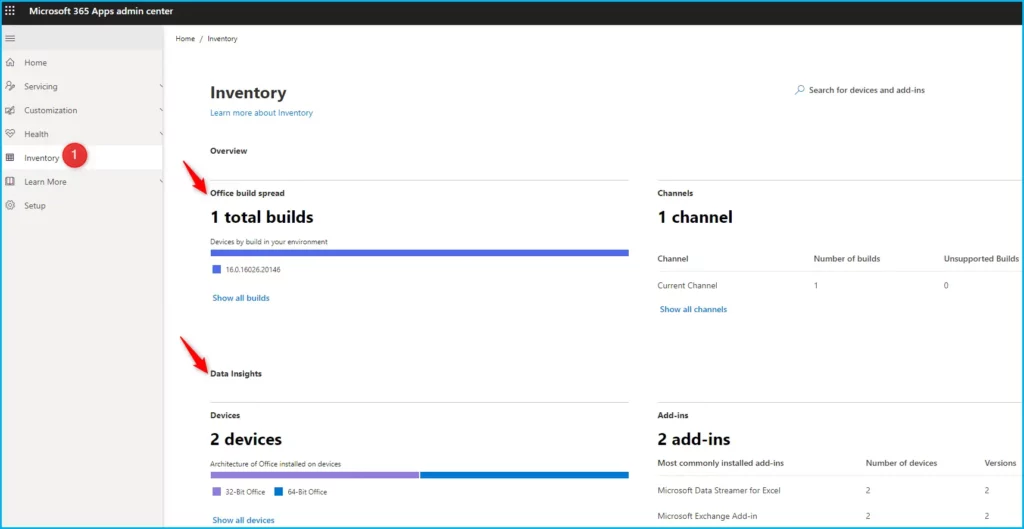
Task: Click the Servicing icon in sidebar
Action: pyautogui.click(x=10, y=87)
